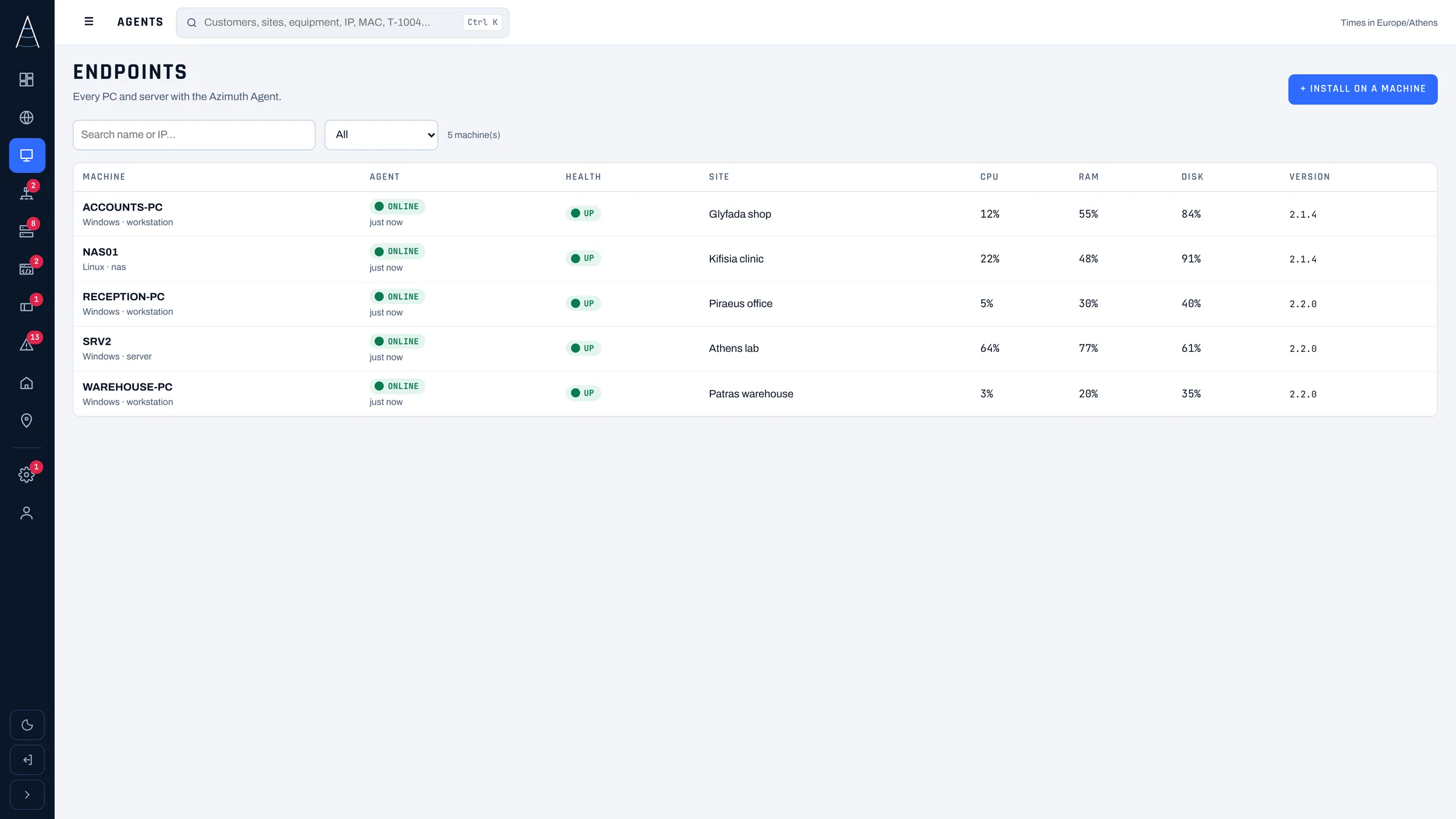The height and width of the screenshot is (819, 1456).
Task: Open the RECEPTION-PC machine row
Action: coord(755,304)
